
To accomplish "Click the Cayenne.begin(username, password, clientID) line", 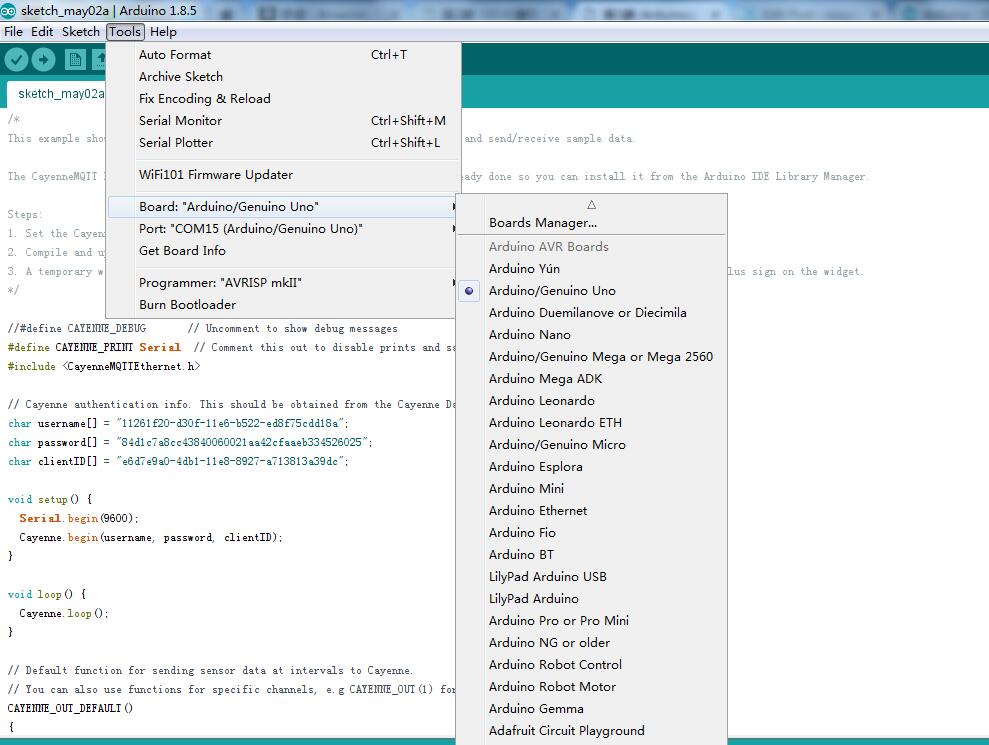I will pos(151,537).
